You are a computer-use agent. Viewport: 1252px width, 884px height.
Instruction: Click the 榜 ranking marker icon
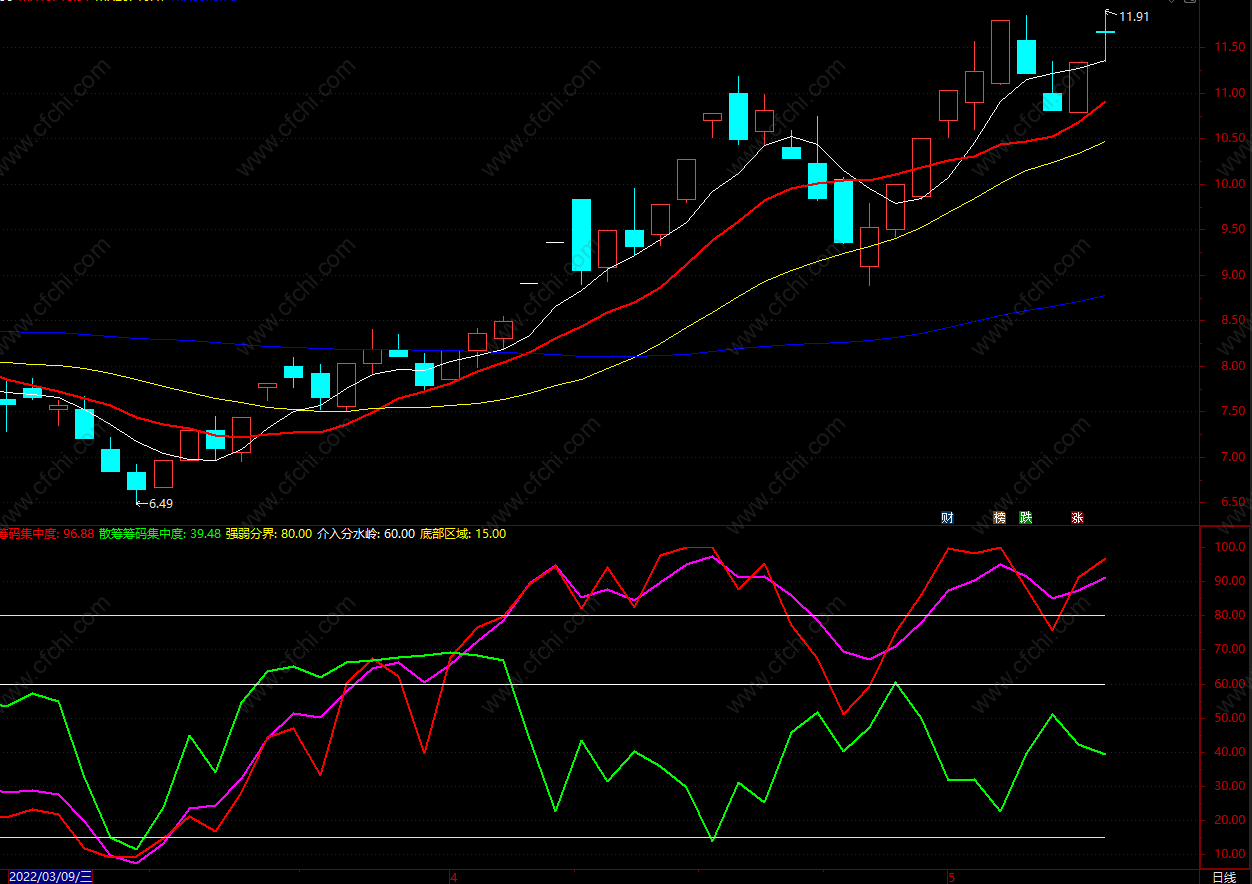pyautogui.click(x=998, y=517)
